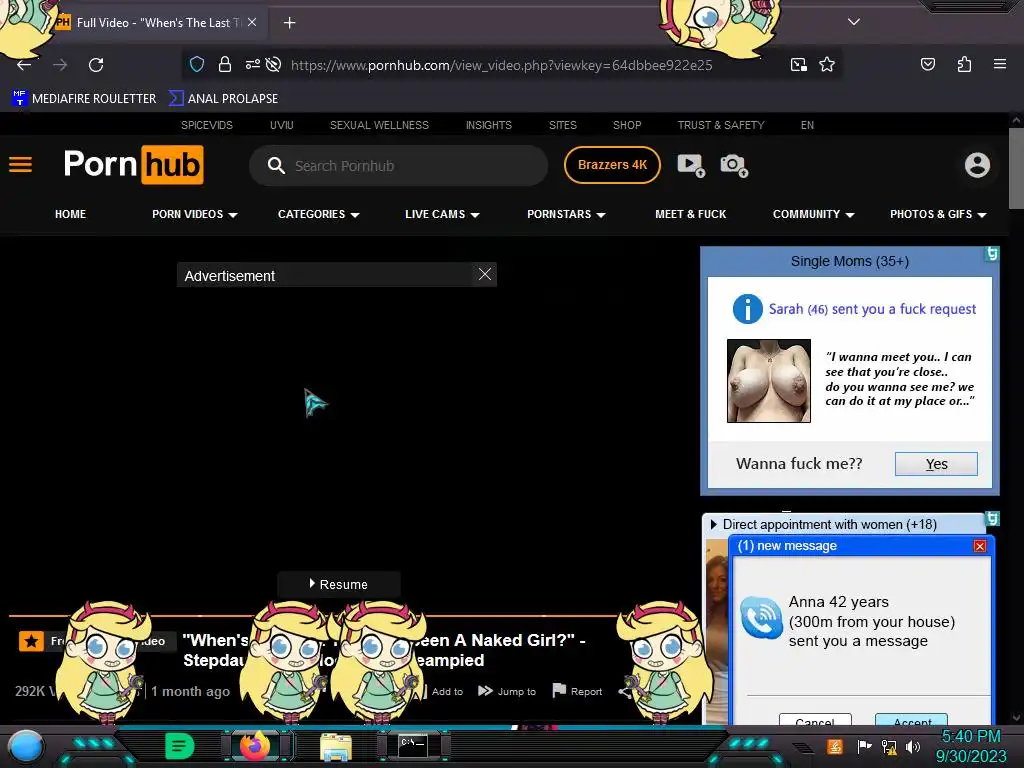Click the upload photo camera icon
Viewport: 1024px width, 768px height.
click(733, 165)
